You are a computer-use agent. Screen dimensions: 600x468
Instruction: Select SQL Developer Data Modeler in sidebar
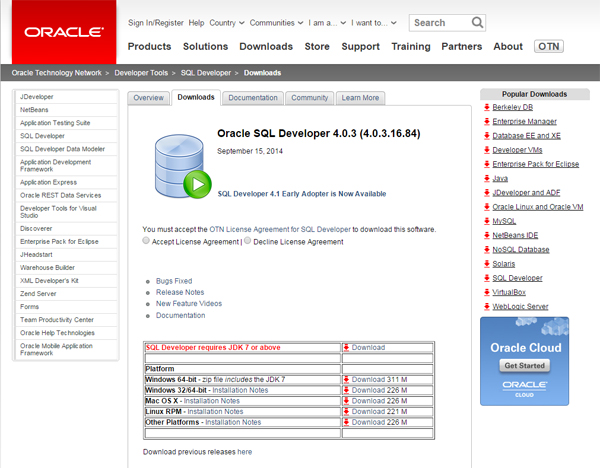point(65,148)
